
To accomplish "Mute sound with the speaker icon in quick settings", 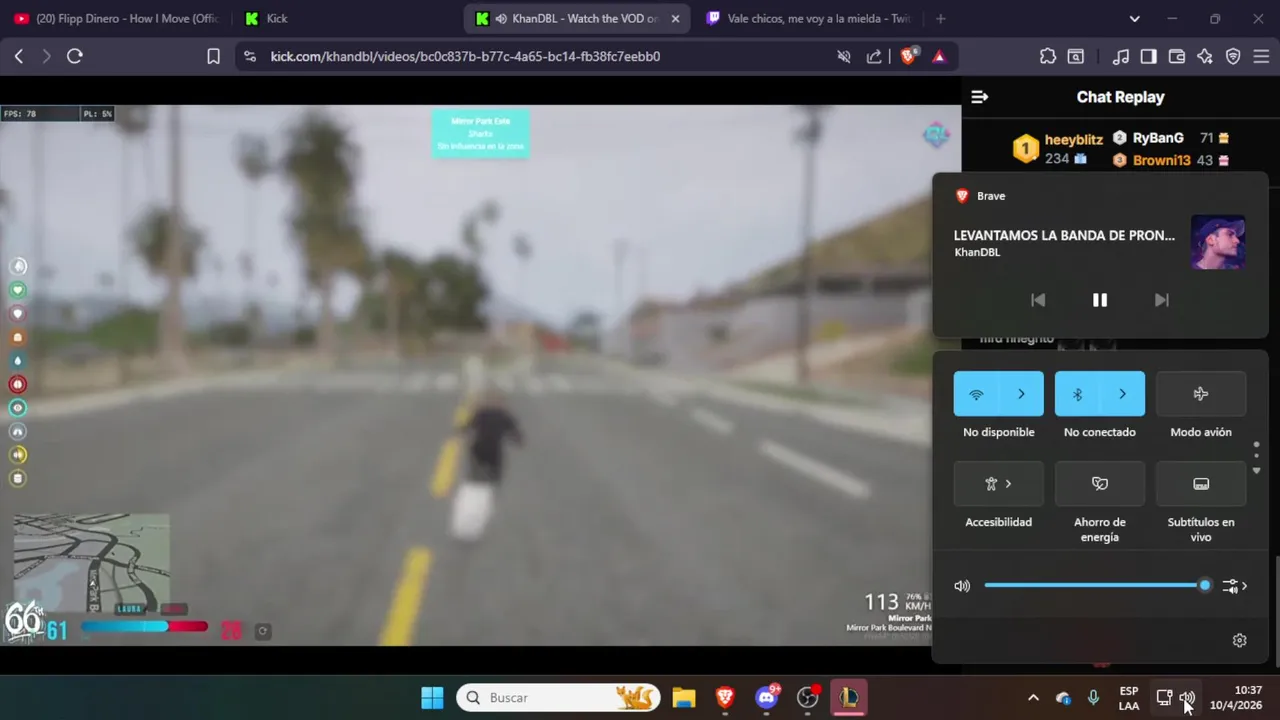I will click(962, 586).
